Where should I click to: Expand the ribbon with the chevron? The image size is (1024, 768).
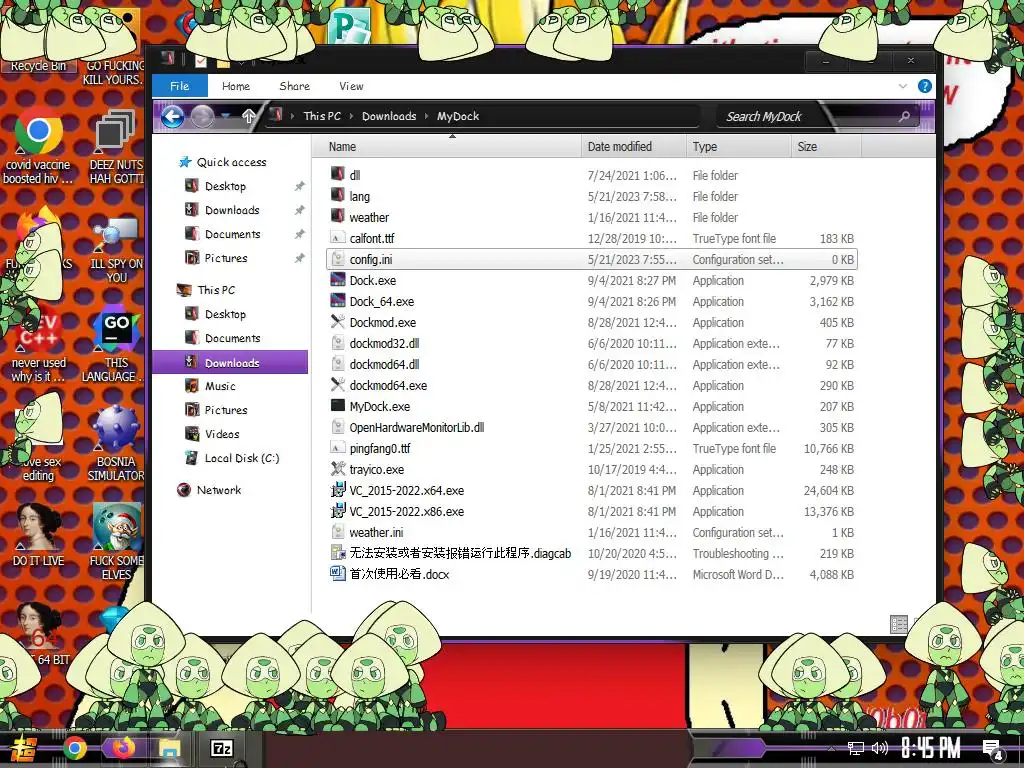click(x=903, y=86)
